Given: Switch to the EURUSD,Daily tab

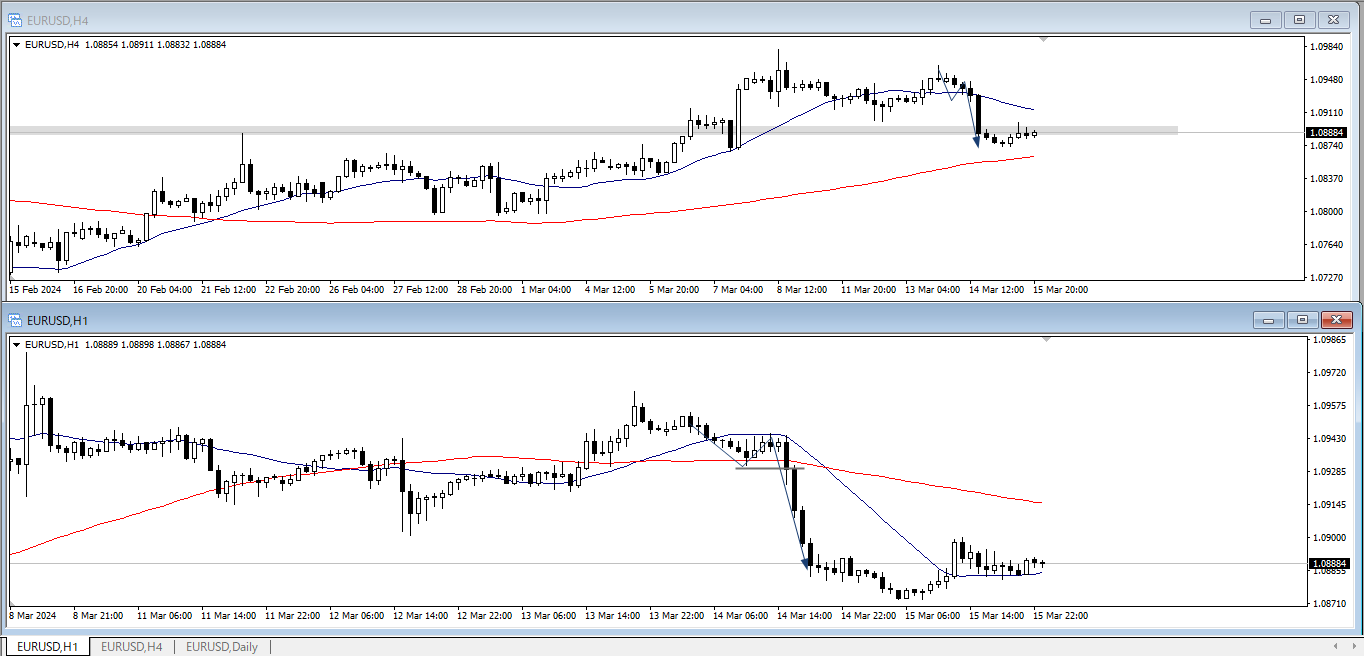Looking at the screenshot, I should point(221,647).
